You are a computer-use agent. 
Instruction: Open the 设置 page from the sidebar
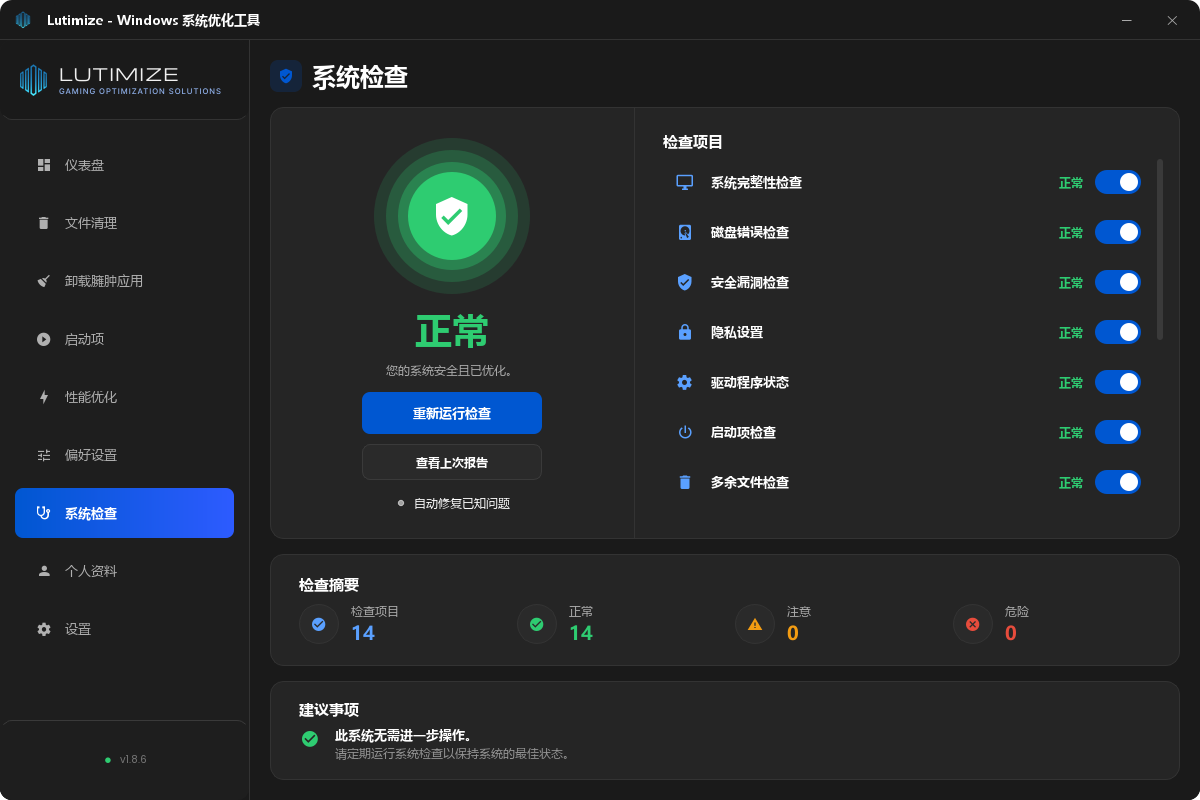[x=124, y=629]
